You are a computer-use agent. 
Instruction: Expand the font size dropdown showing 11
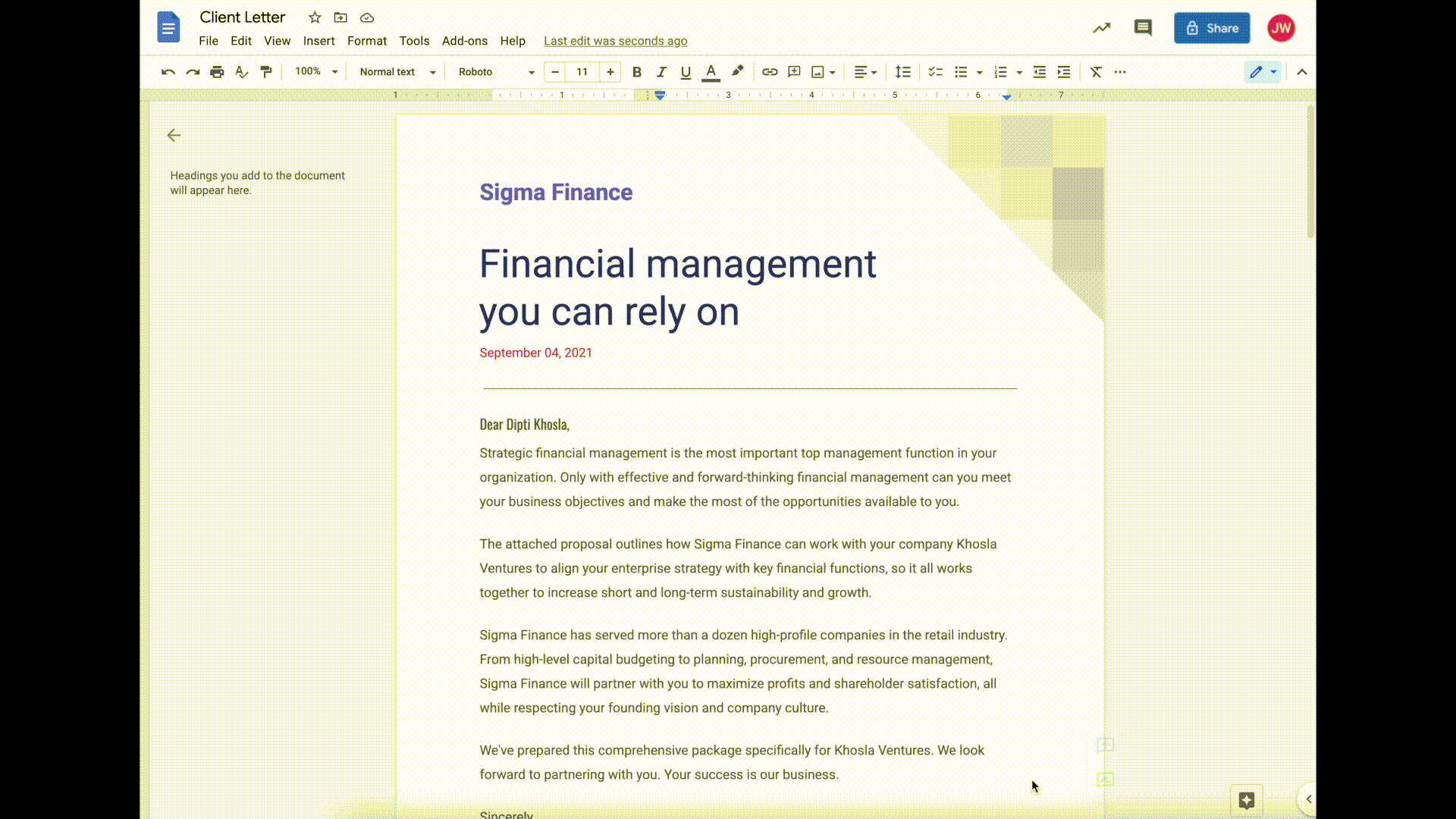click(x=582, y=71)
